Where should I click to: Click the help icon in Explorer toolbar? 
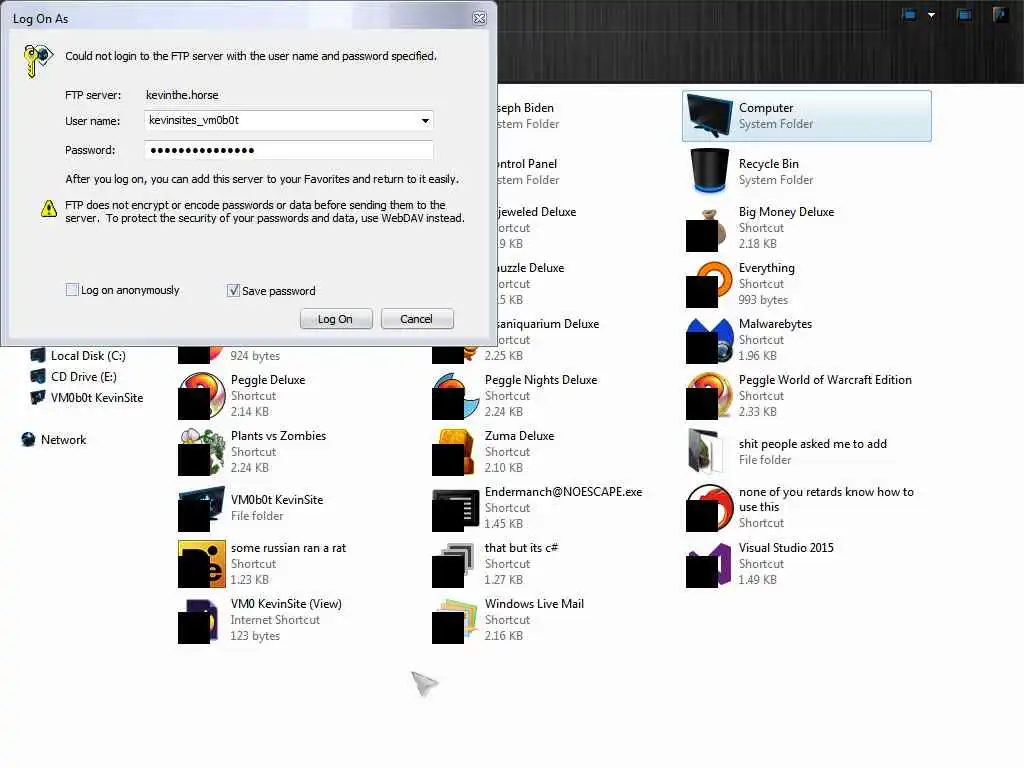click(x=1000, y=14)
